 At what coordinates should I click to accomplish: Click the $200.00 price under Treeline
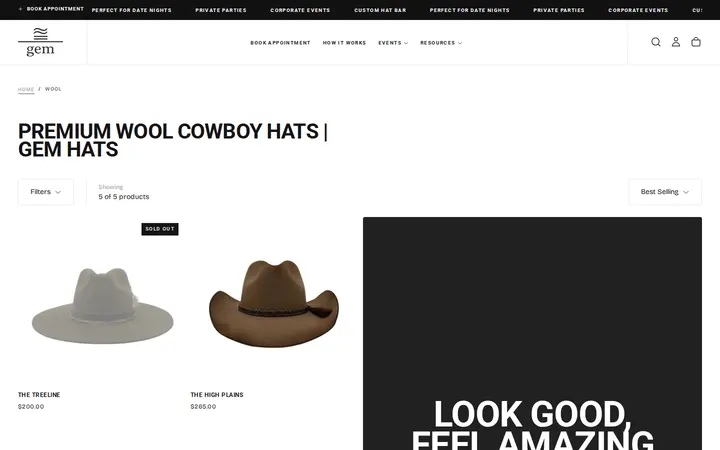31,406
